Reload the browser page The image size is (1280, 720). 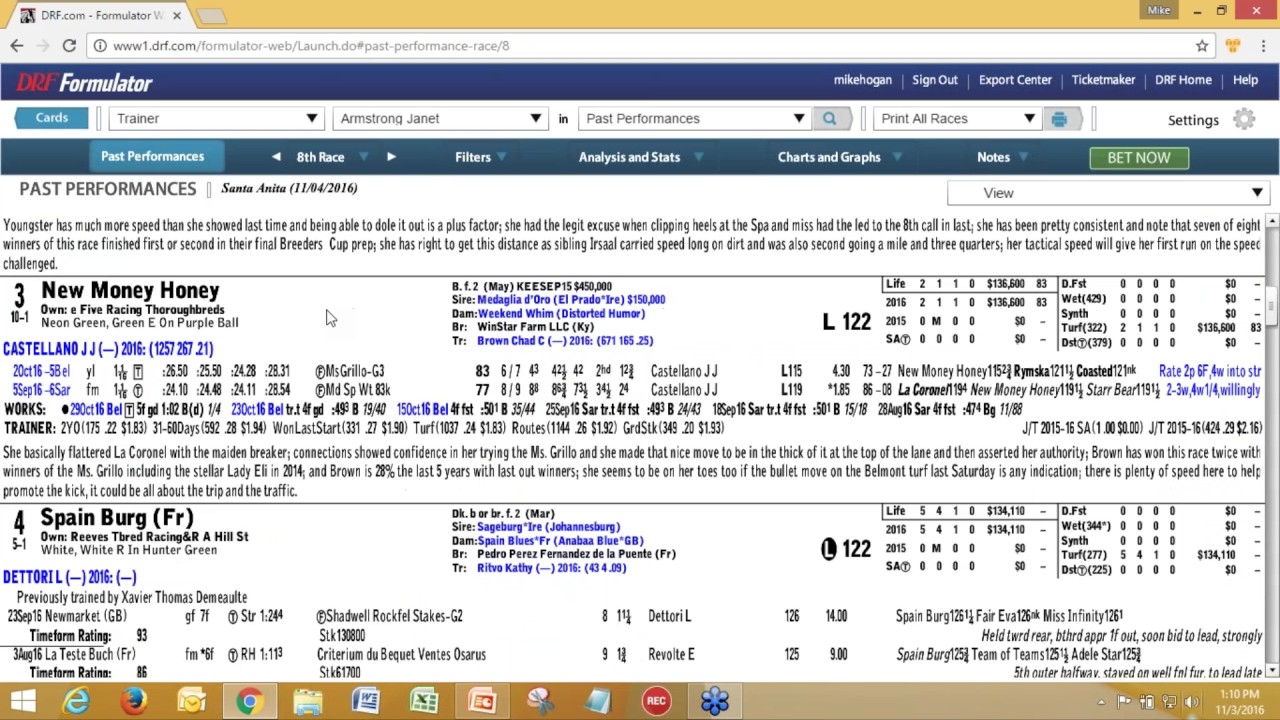tap(69, 45)
